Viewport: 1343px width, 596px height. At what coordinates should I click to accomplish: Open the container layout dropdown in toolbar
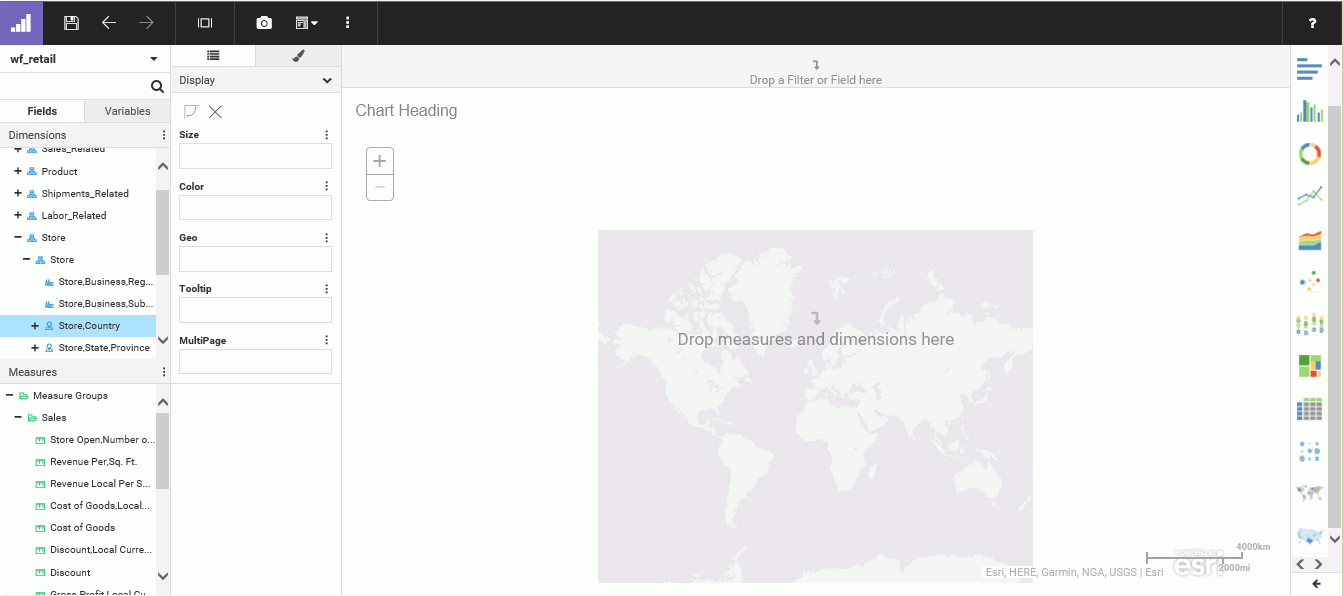(x=306, y=22)
